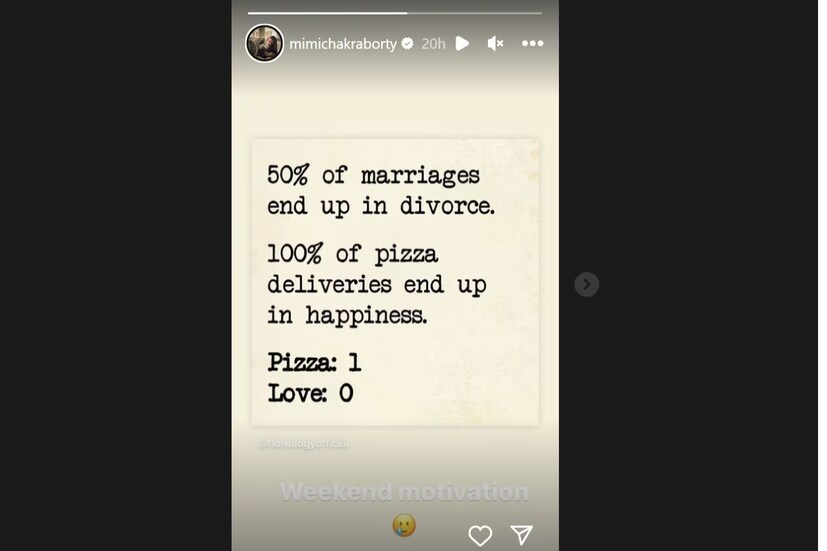Visit the mimichakraborty username link

click(343, 44)
